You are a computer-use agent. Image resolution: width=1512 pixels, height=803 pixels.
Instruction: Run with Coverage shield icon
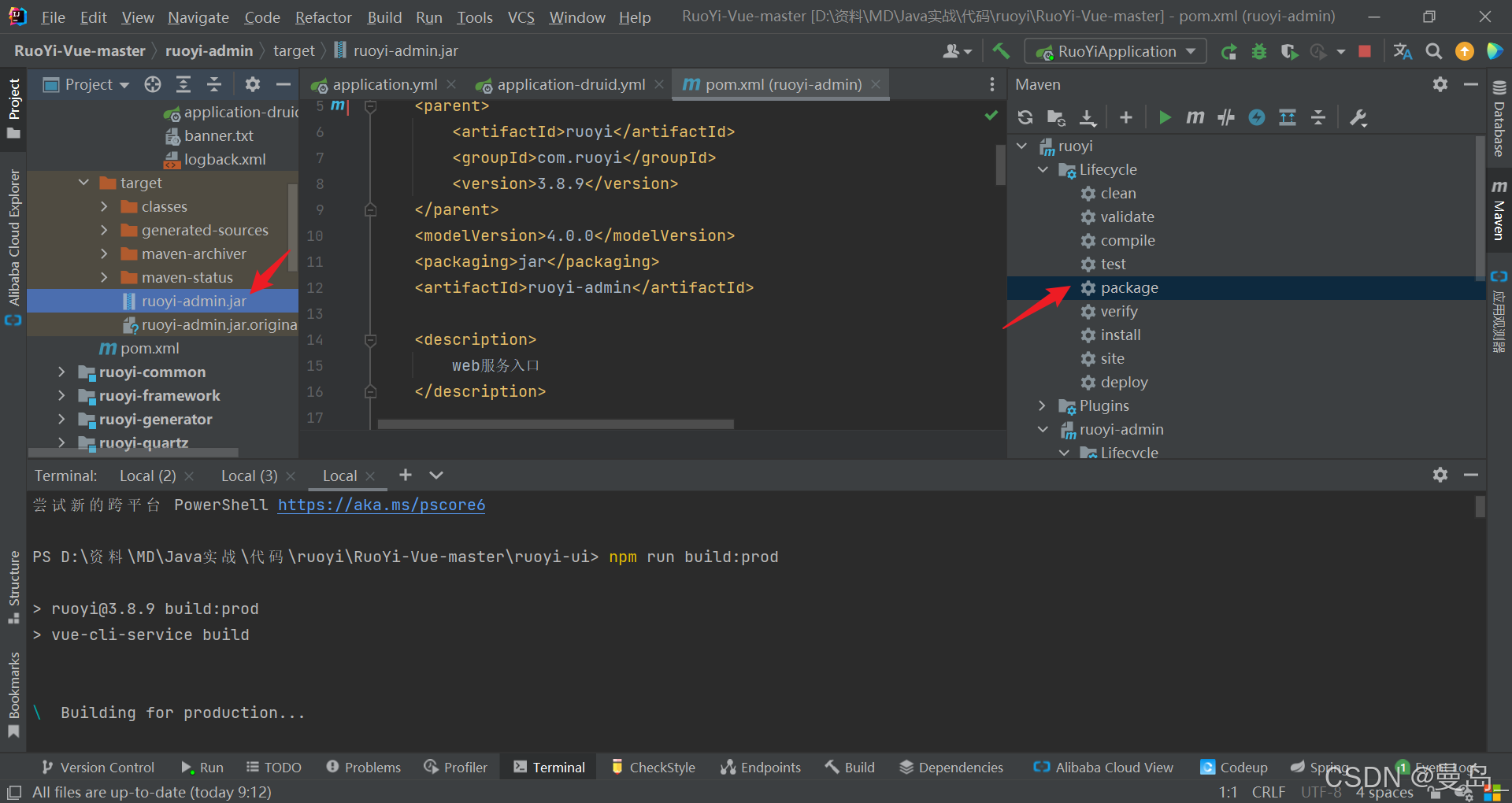click(1288, 52)
